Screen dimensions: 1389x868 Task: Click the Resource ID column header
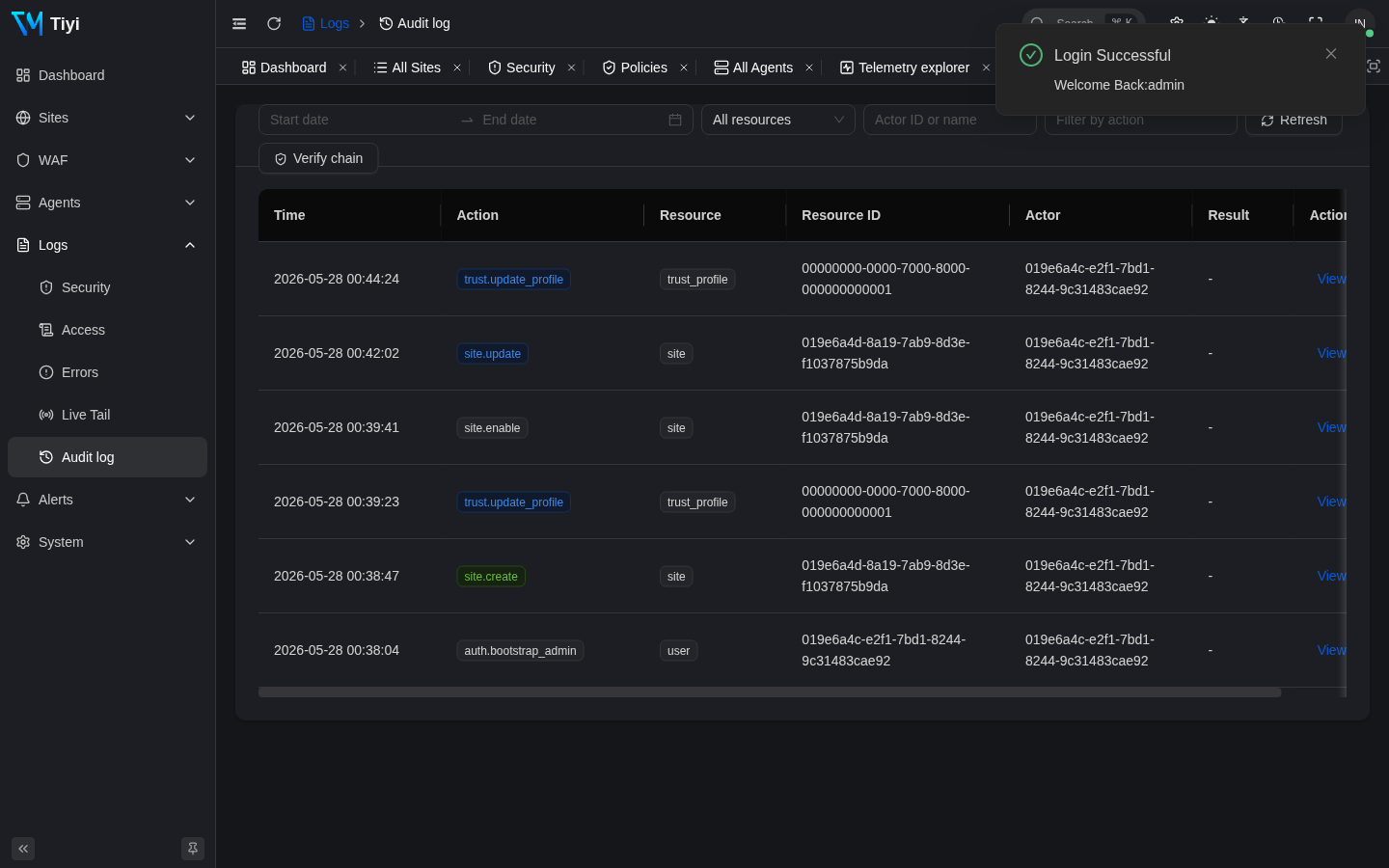click(897, 215)
